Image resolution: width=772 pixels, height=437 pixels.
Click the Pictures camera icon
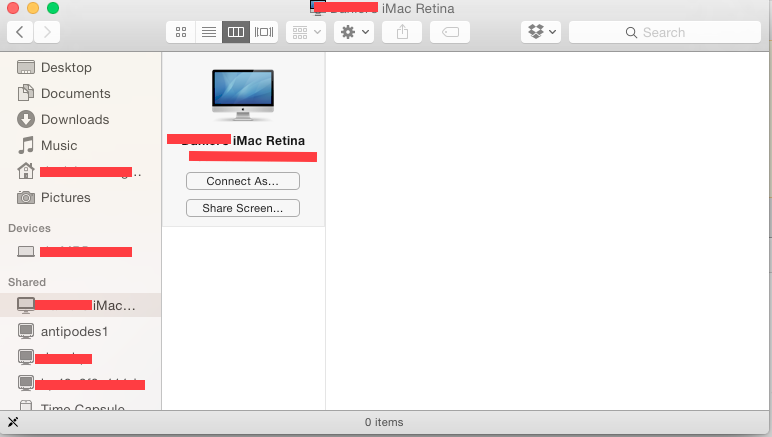26,197
